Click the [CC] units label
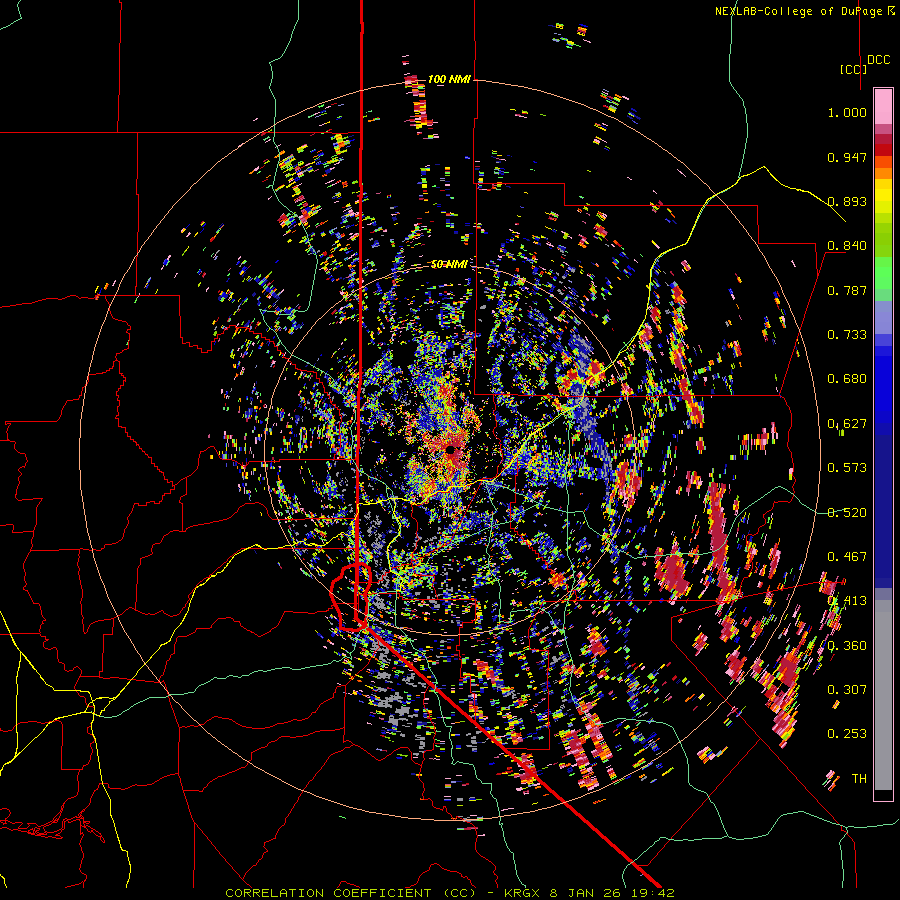900x900 pixels. click(853, 69)
